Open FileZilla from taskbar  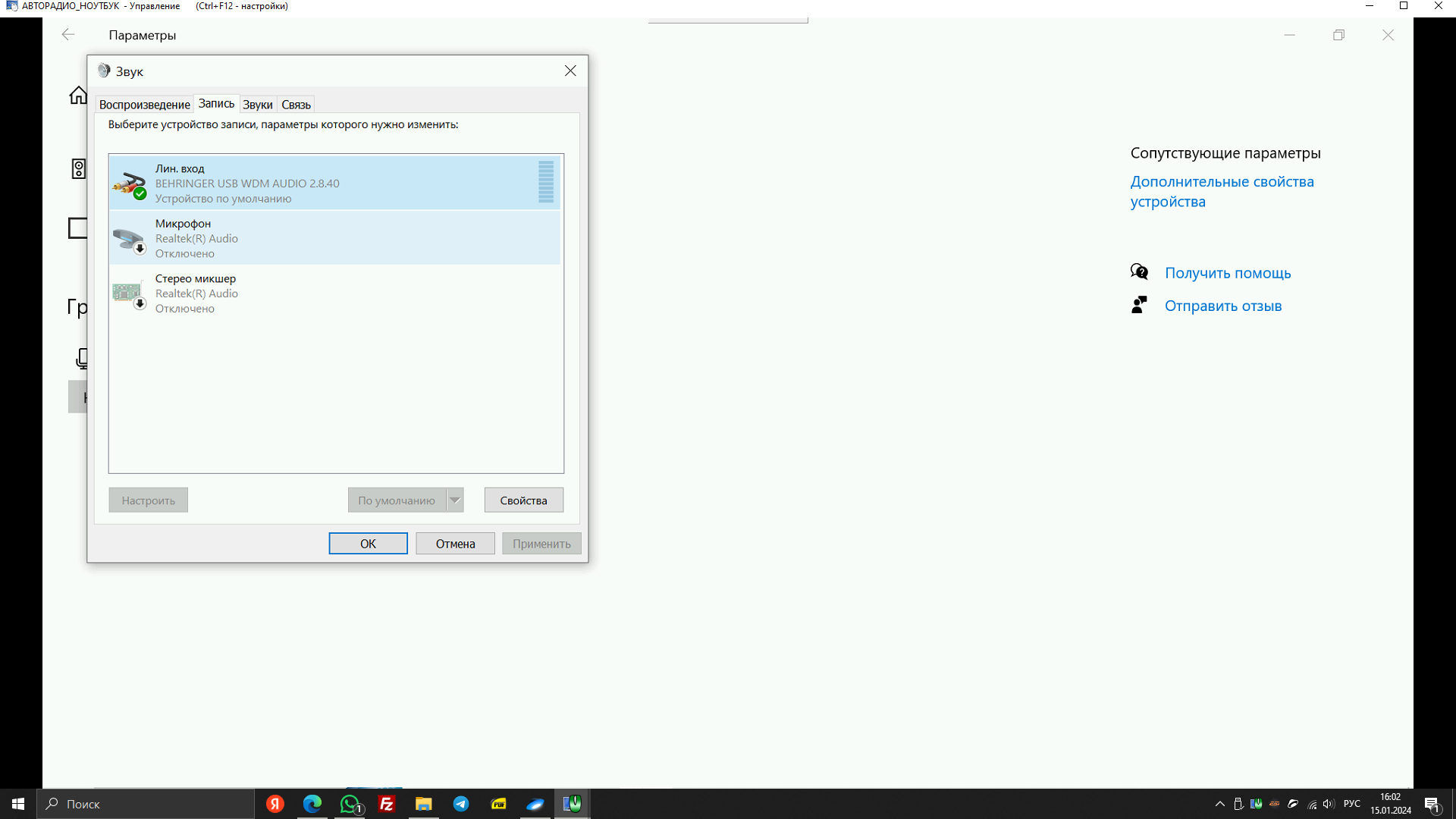pos(387,804)
